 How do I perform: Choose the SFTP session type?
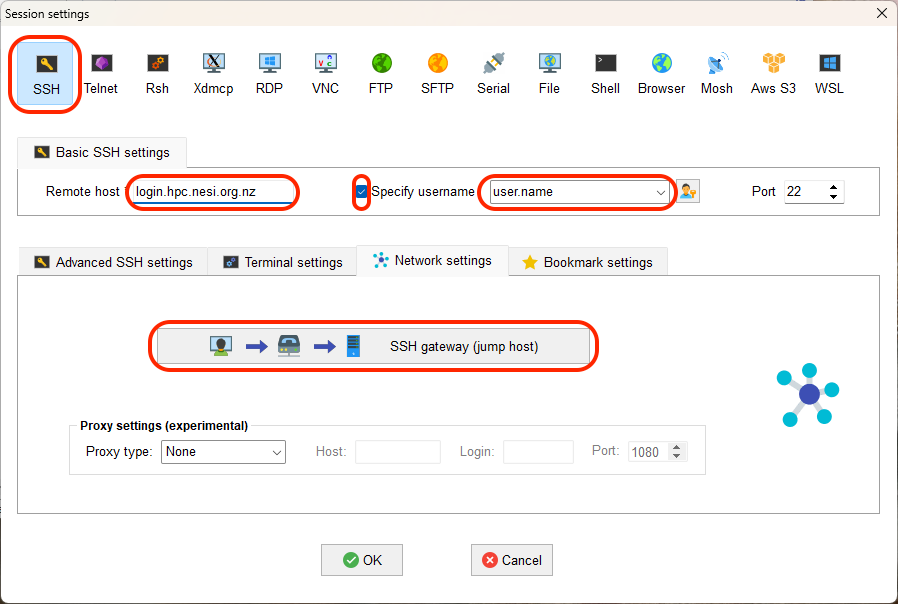point(437,74)
